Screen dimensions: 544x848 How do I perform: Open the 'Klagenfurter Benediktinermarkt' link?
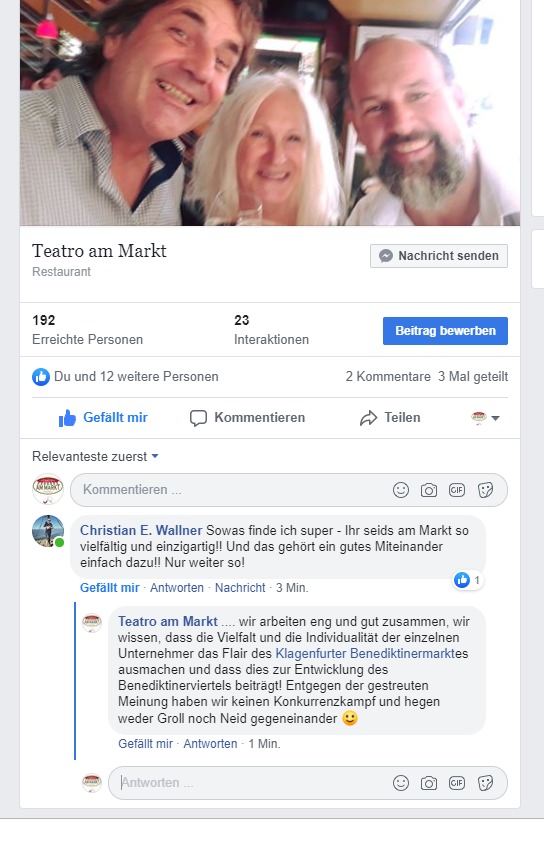click(x=365, y=653)
